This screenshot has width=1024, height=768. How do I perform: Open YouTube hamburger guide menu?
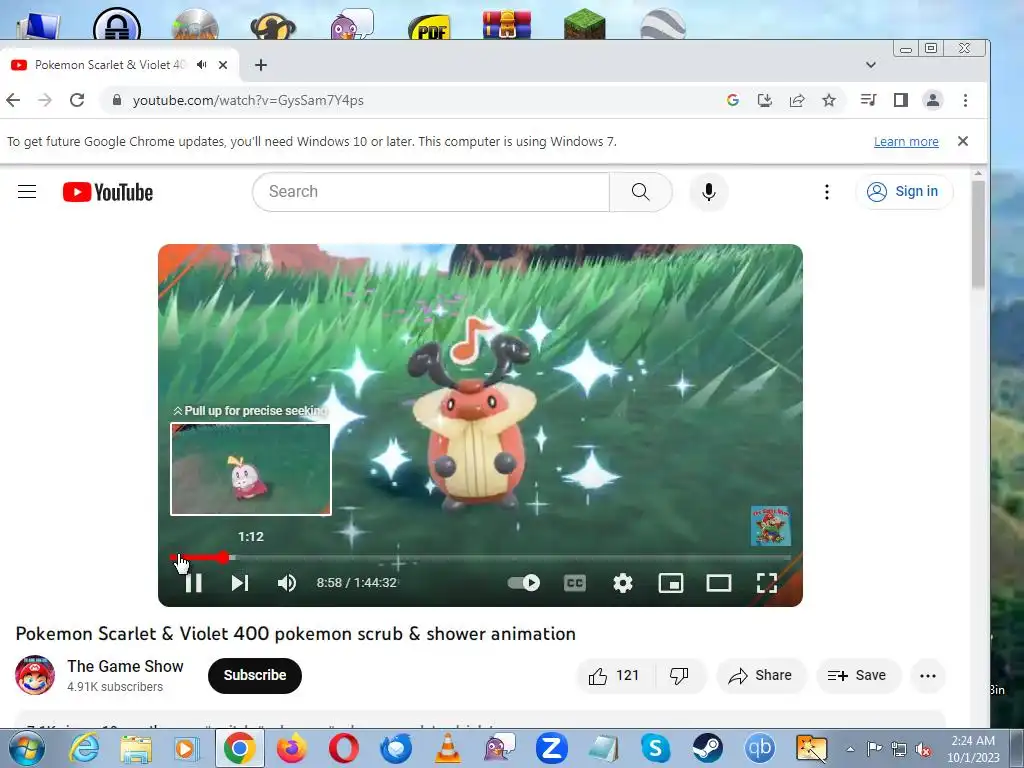[x=27, y=191]
